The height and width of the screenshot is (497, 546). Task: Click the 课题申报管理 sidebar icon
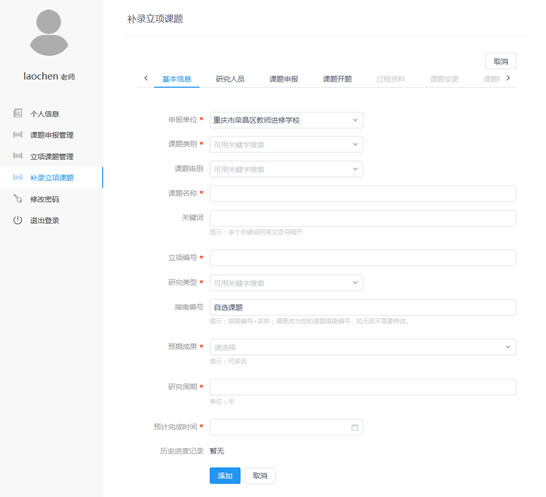pos(17,134)
